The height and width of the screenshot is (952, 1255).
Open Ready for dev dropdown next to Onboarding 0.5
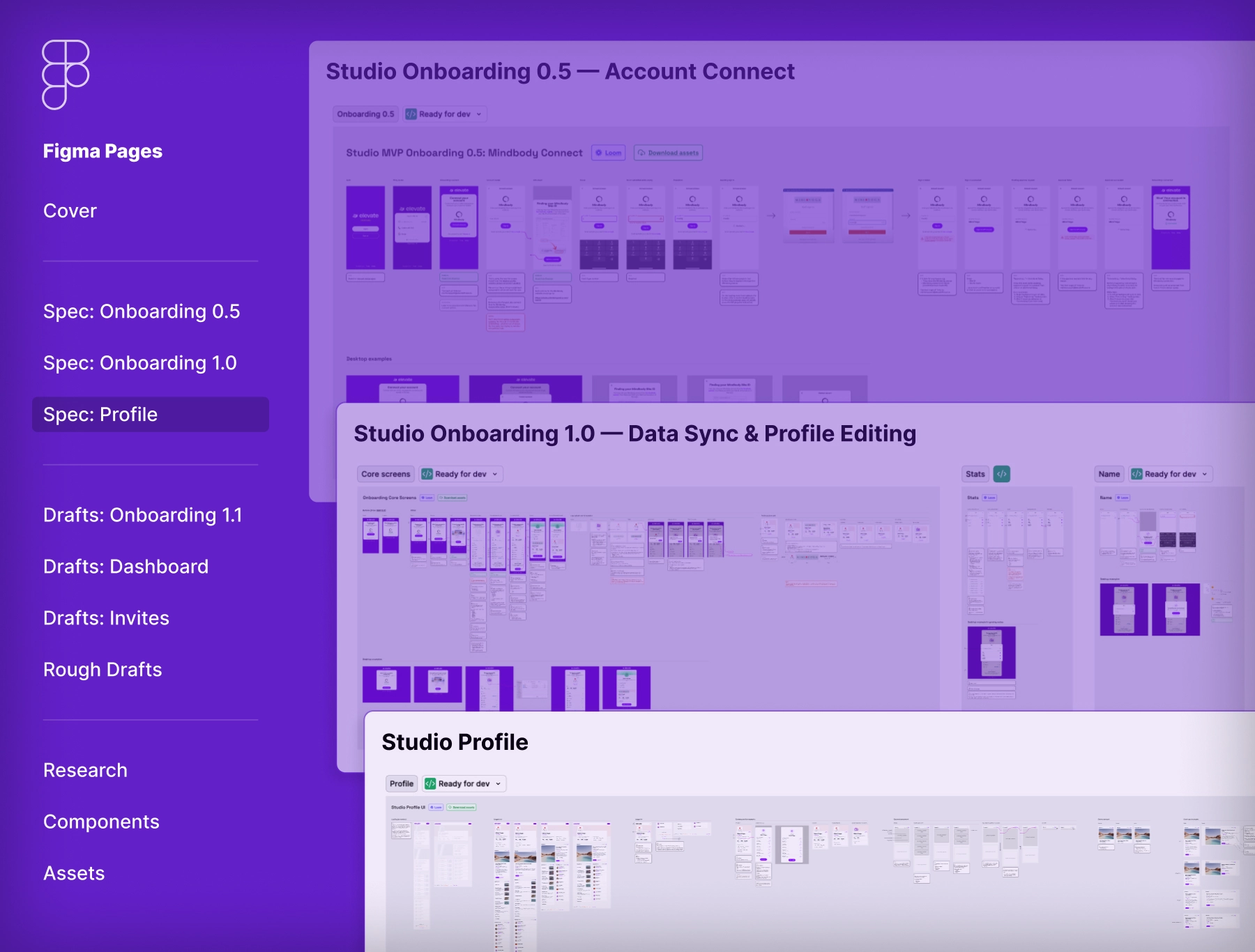479,114
